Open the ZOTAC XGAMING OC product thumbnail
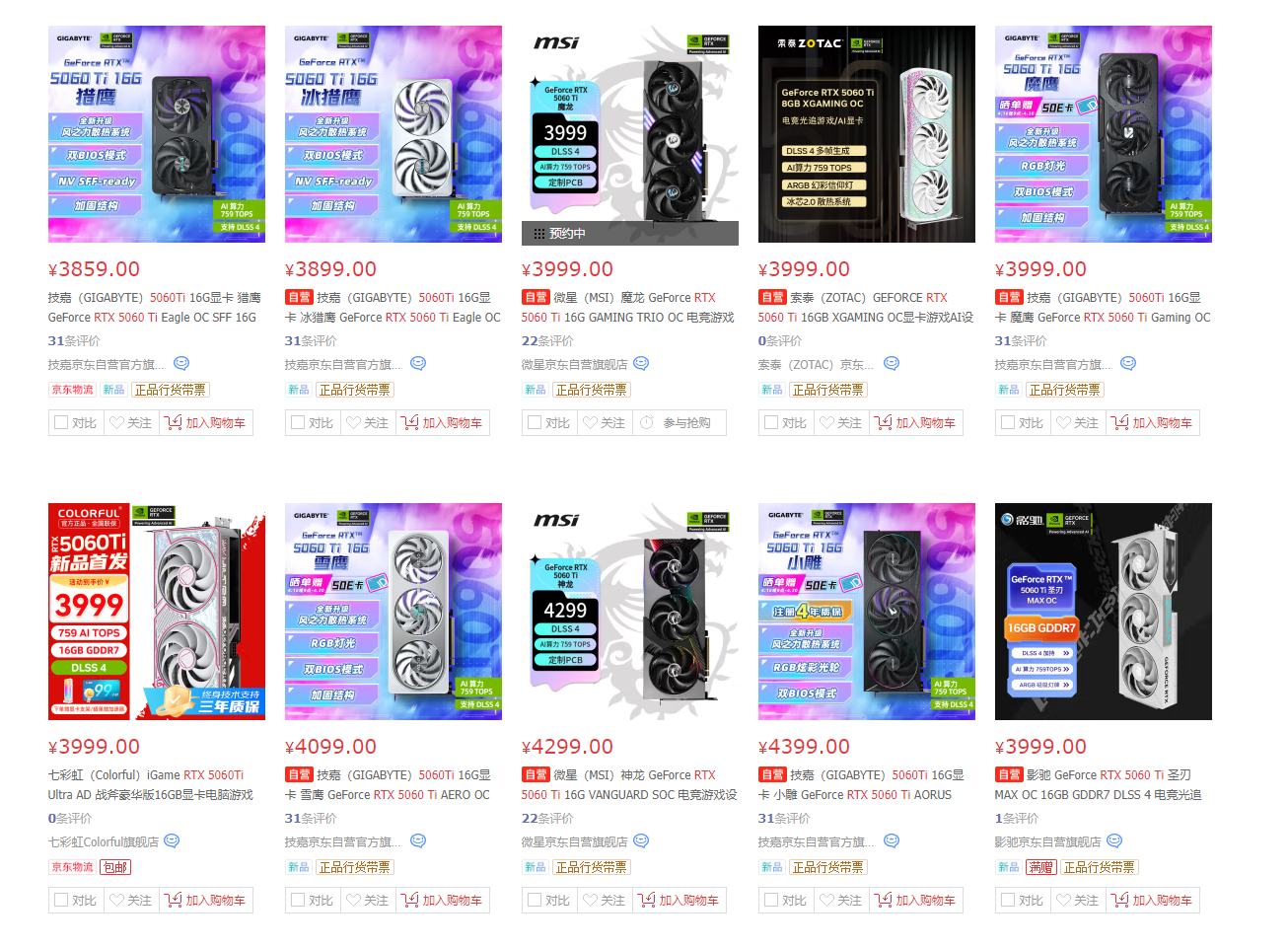Viewport: 1288px width, 948px height. tap(866, 134)
